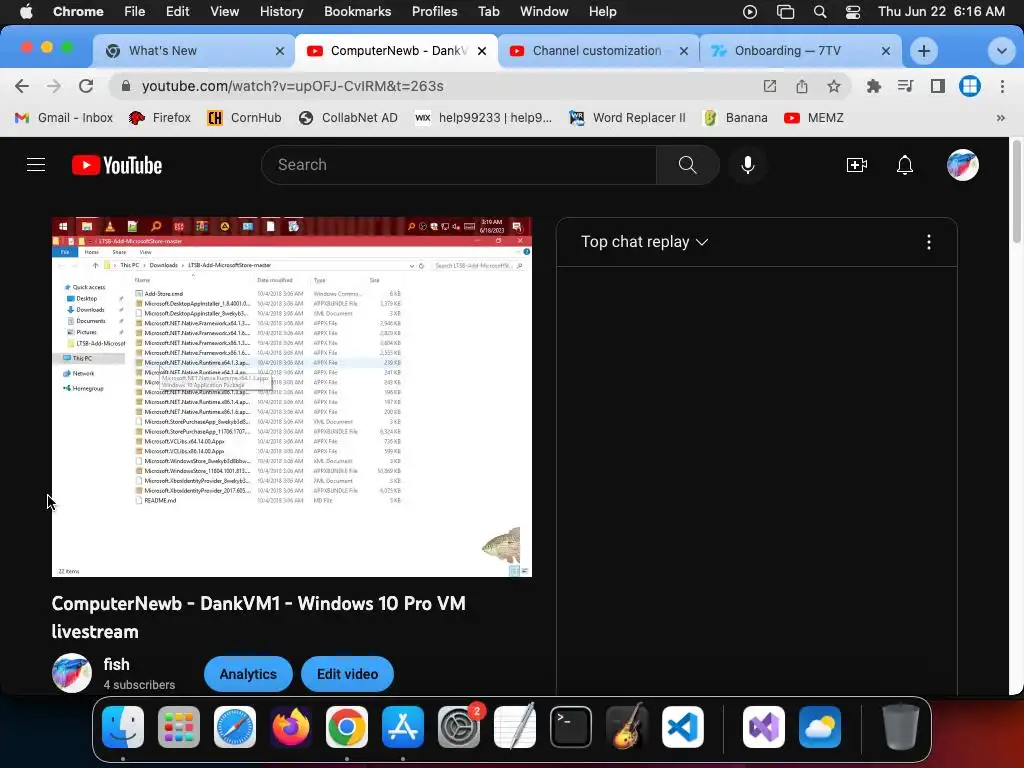Viewport: 1024px width, 768px height.
Task: Switch to the What's New tab
Action: pyautogui.click(x=193, y=51)
